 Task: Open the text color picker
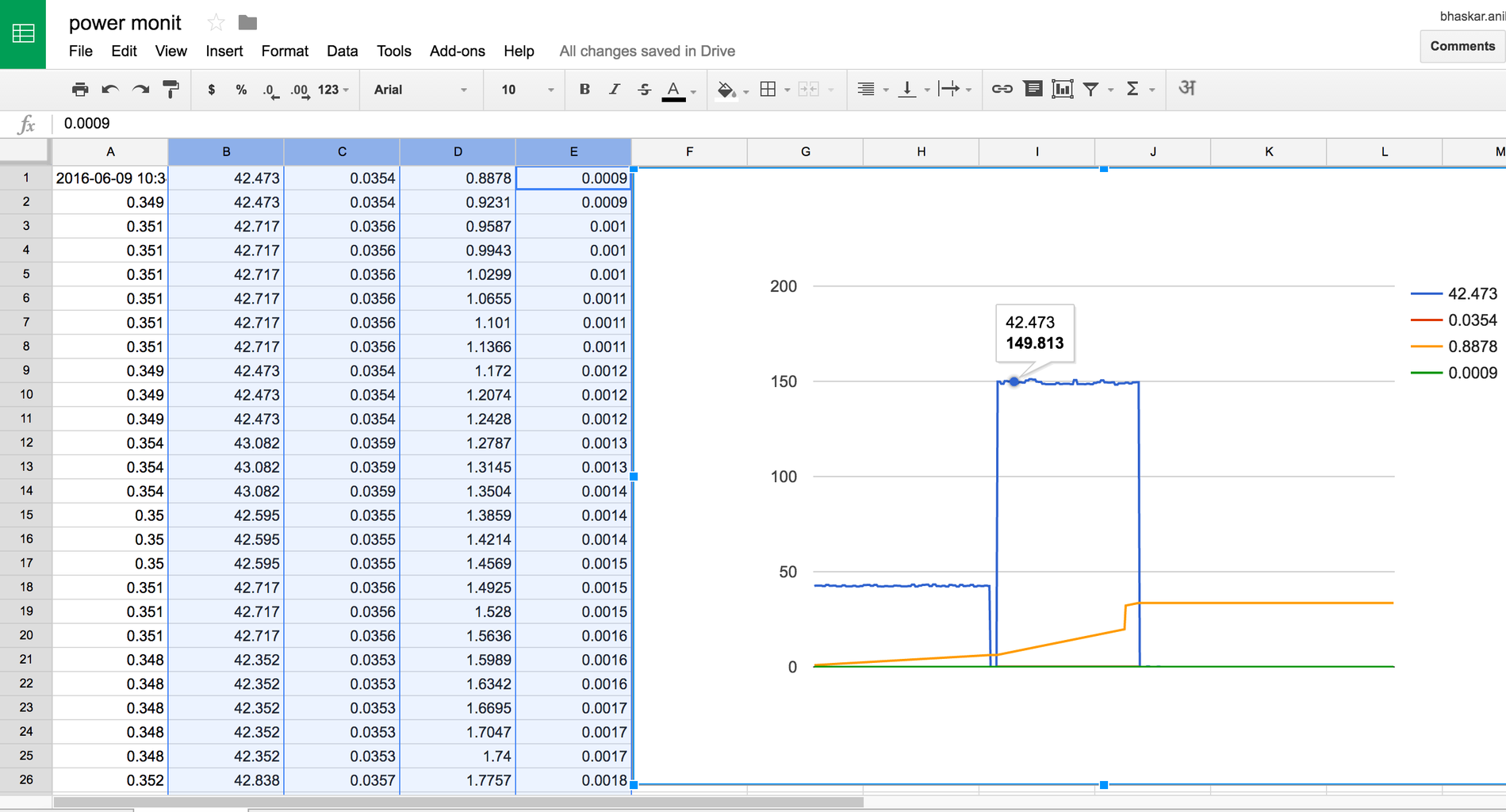[675, 89]
